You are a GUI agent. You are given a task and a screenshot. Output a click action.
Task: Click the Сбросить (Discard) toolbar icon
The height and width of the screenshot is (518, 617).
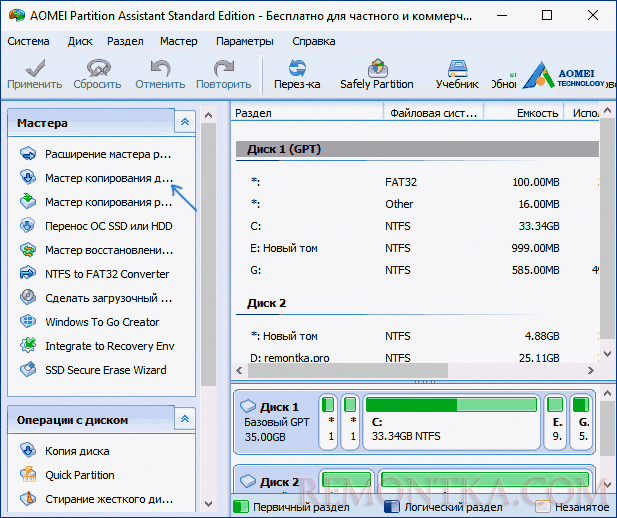pos(98,68)
